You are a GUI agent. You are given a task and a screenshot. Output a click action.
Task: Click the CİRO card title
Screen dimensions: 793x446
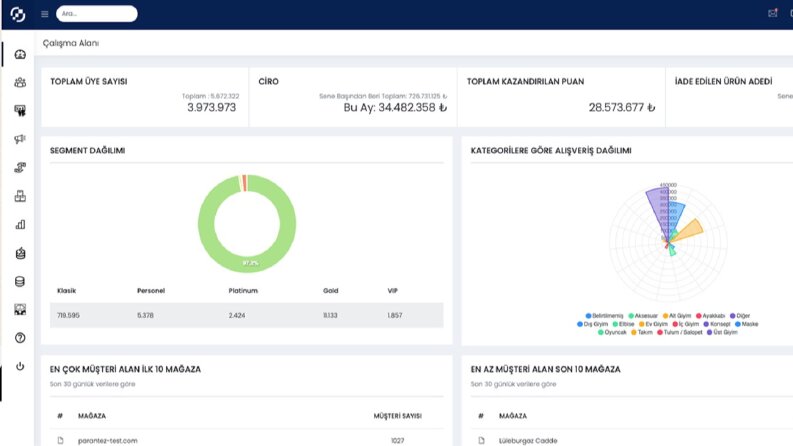click(269, 81)
